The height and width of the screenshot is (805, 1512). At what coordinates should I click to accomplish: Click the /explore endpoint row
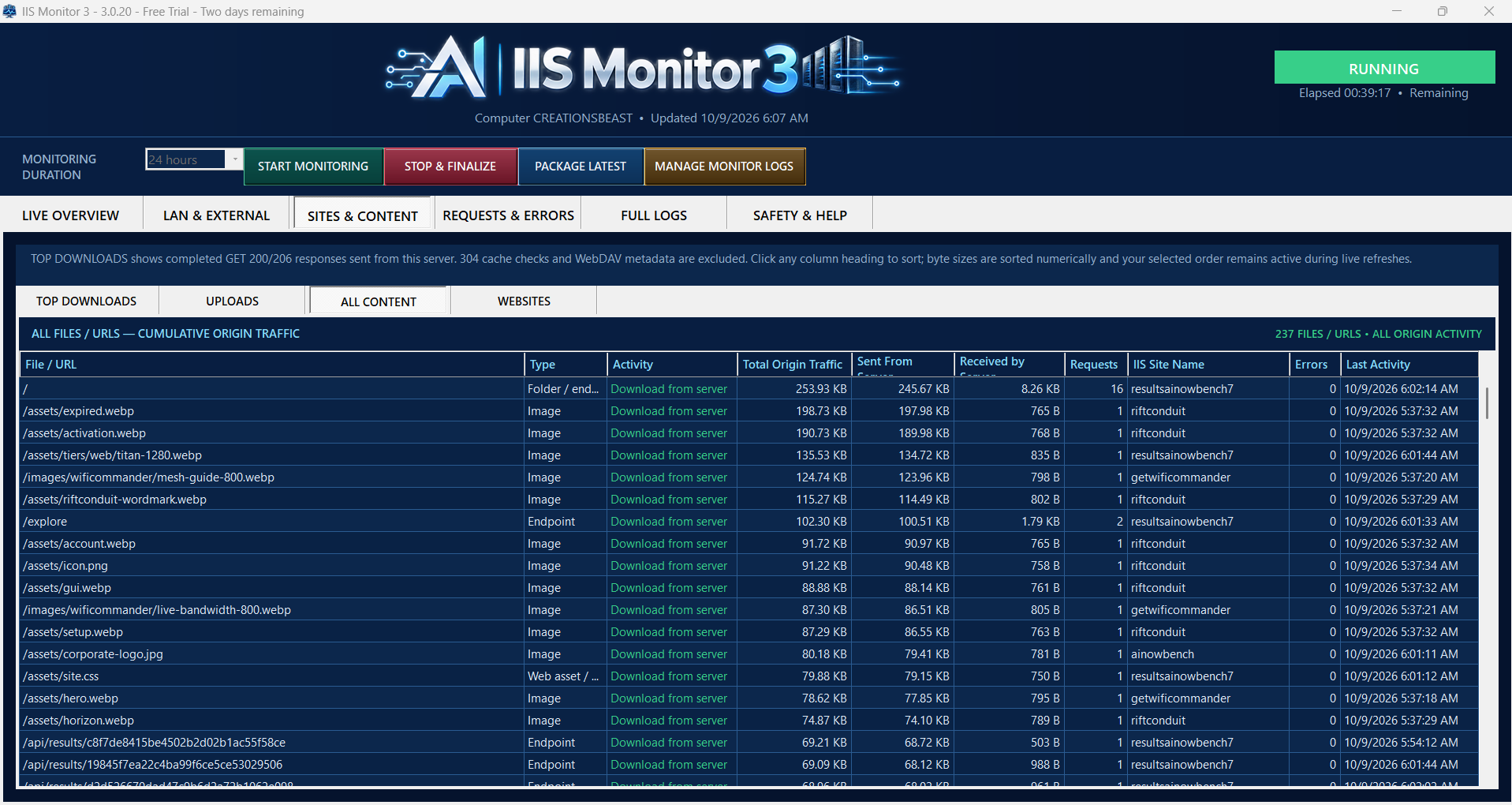click(x=749, y=522)
